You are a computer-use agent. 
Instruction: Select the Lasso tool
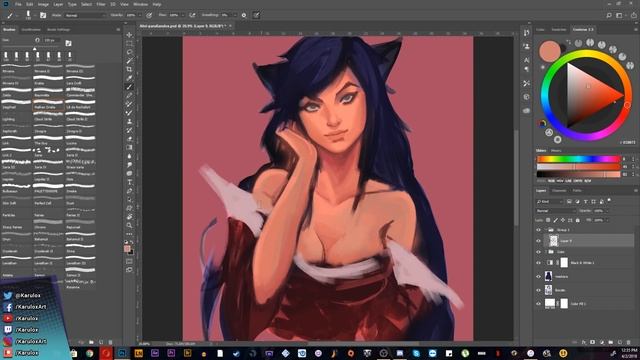129,52
